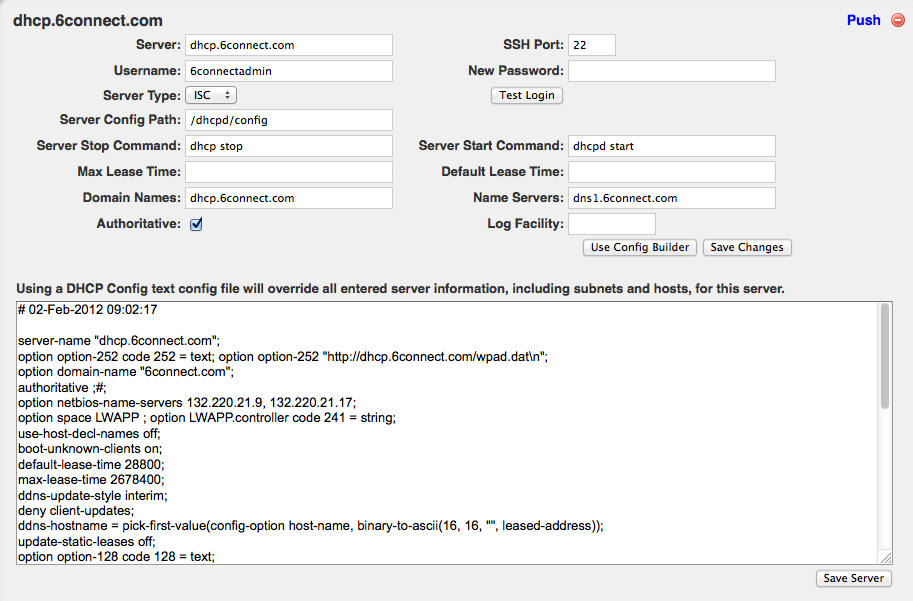Click the 'server-name "dhcp.6connect.com";' line

coord(119,341)
